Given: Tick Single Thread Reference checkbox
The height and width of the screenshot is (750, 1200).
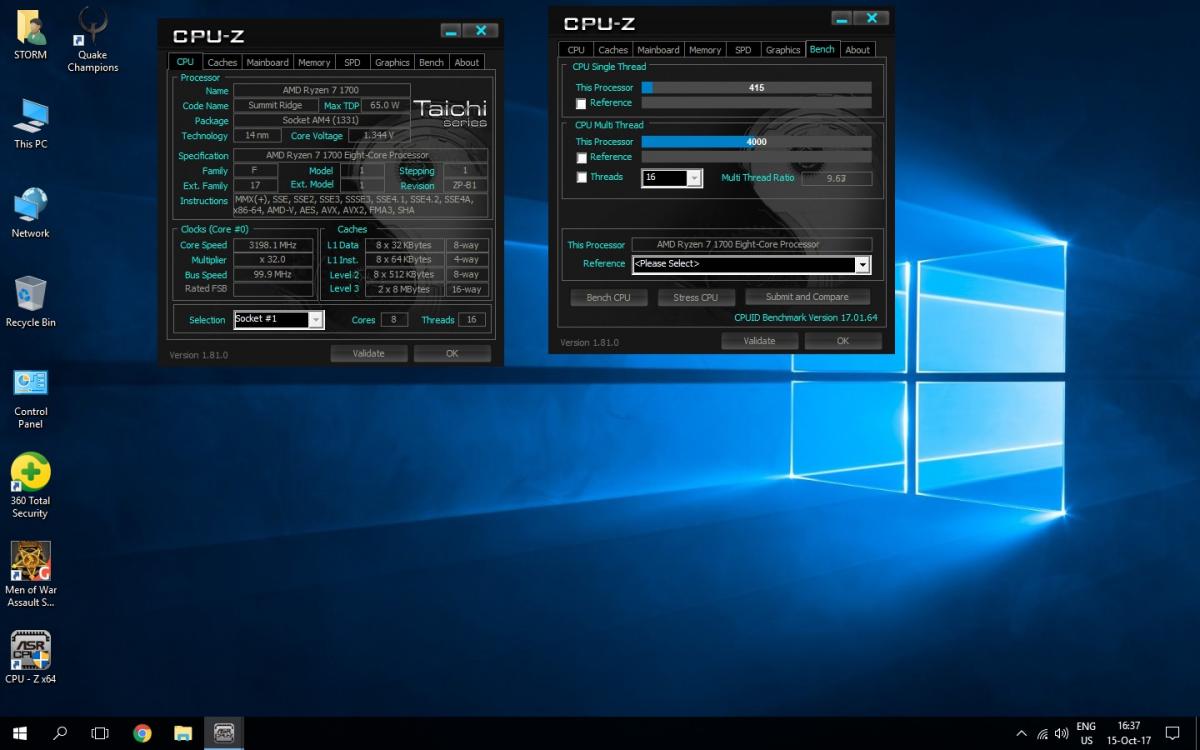Looking at the screenshot, I should (x=581, y=103).
